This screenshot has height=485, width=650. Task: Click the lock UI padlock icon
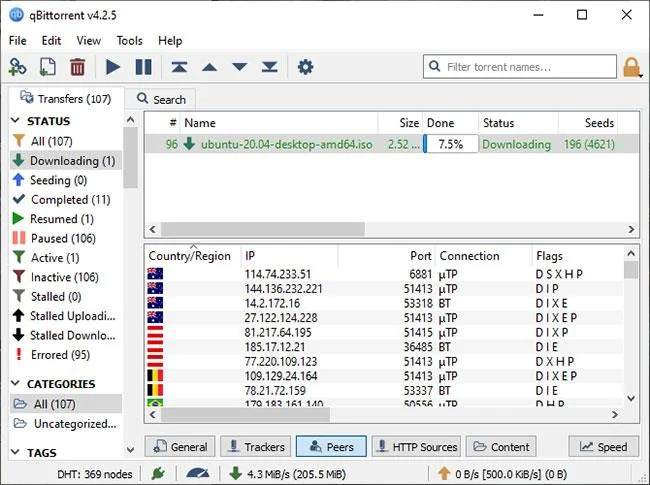pos(632,67)
